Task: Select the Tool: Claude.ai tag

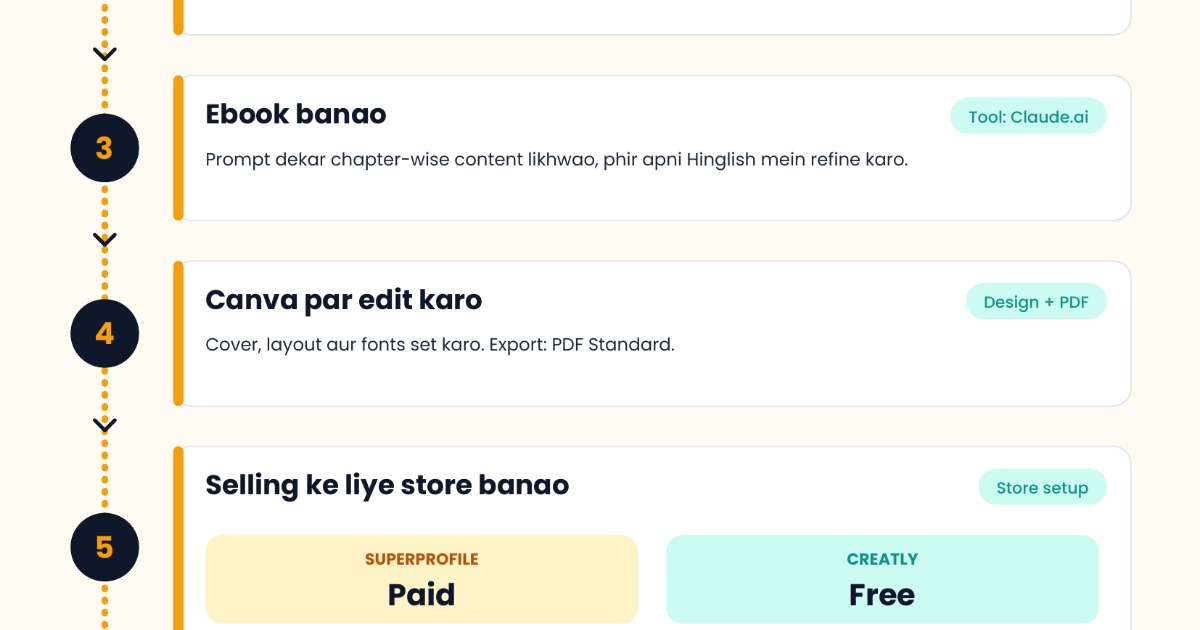Action: coord(1028,116)
